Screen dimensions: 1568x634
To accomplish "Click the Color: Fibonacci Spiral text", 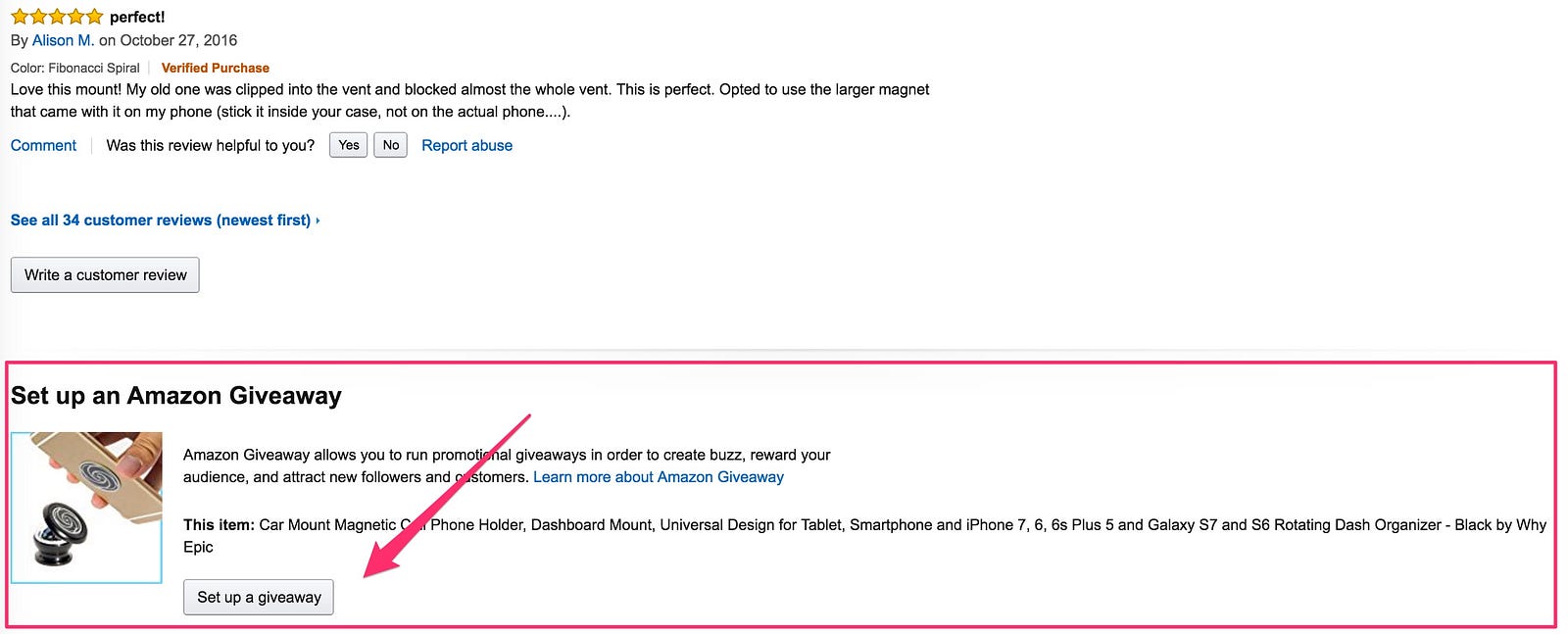I will (x=75, y=68).
